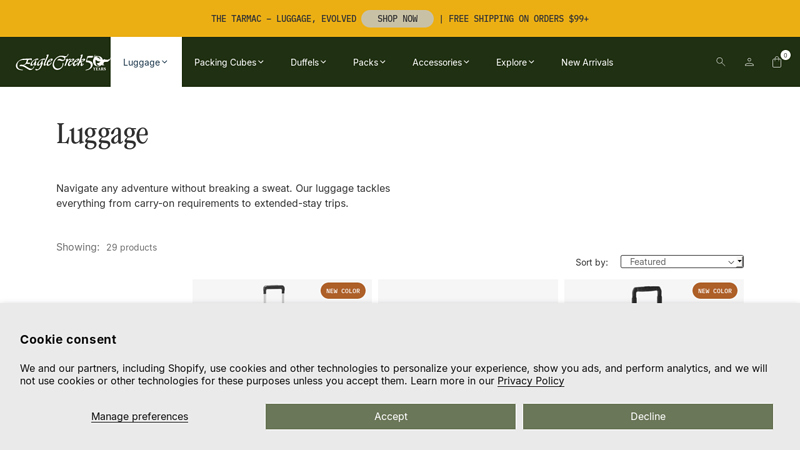Viewport: 800px width, 450px height.
Task: Expand the Luggage menu
Action: [x=145, y=62]
